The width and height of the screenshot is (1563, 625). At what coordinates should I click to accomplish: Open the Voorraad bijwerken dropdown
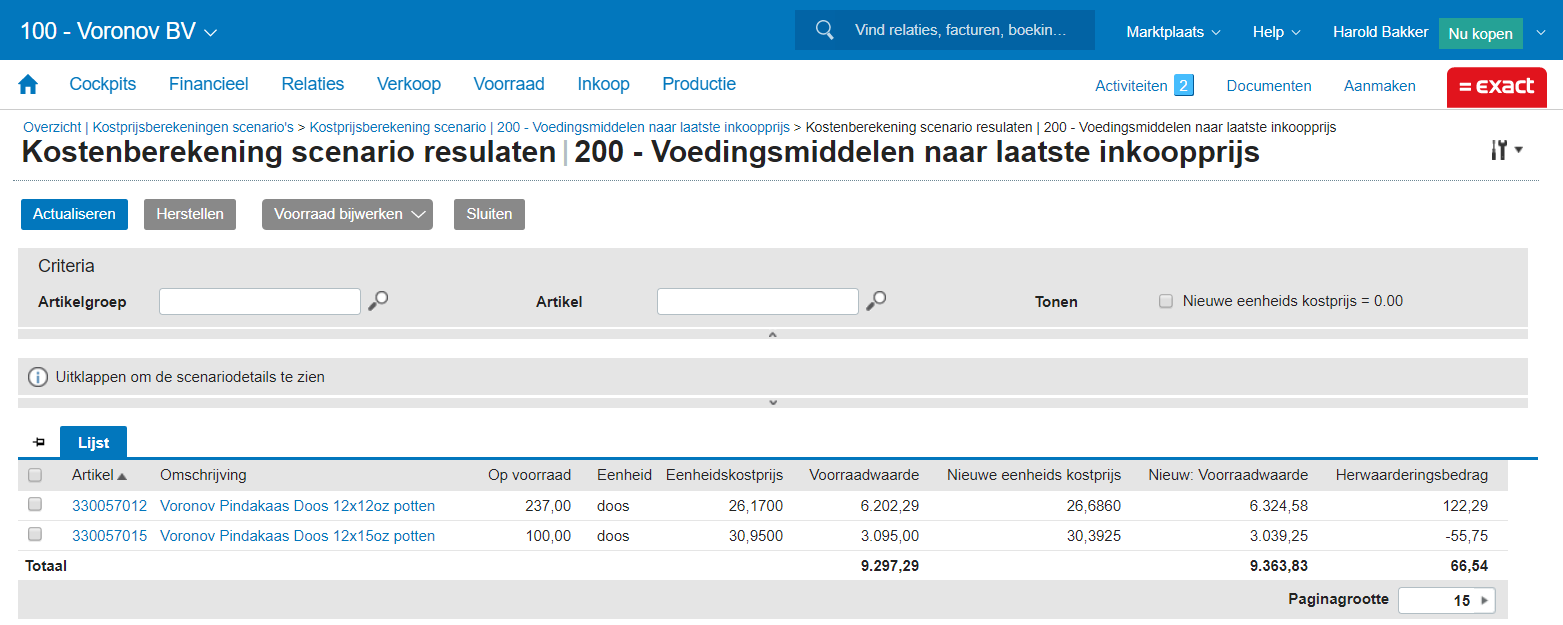coord(347,214)
